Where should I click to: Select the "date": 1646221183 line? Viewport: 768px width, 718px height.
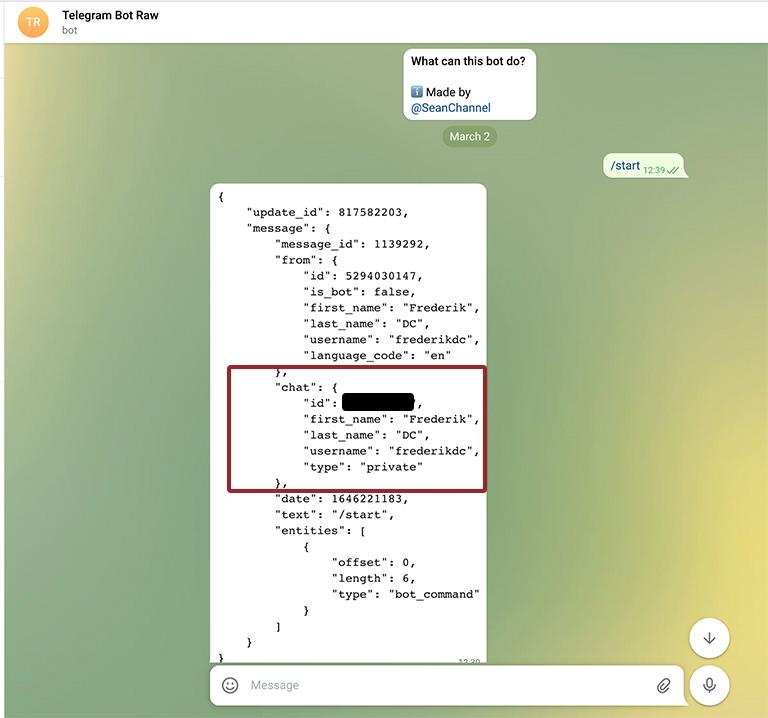(341, 499)
